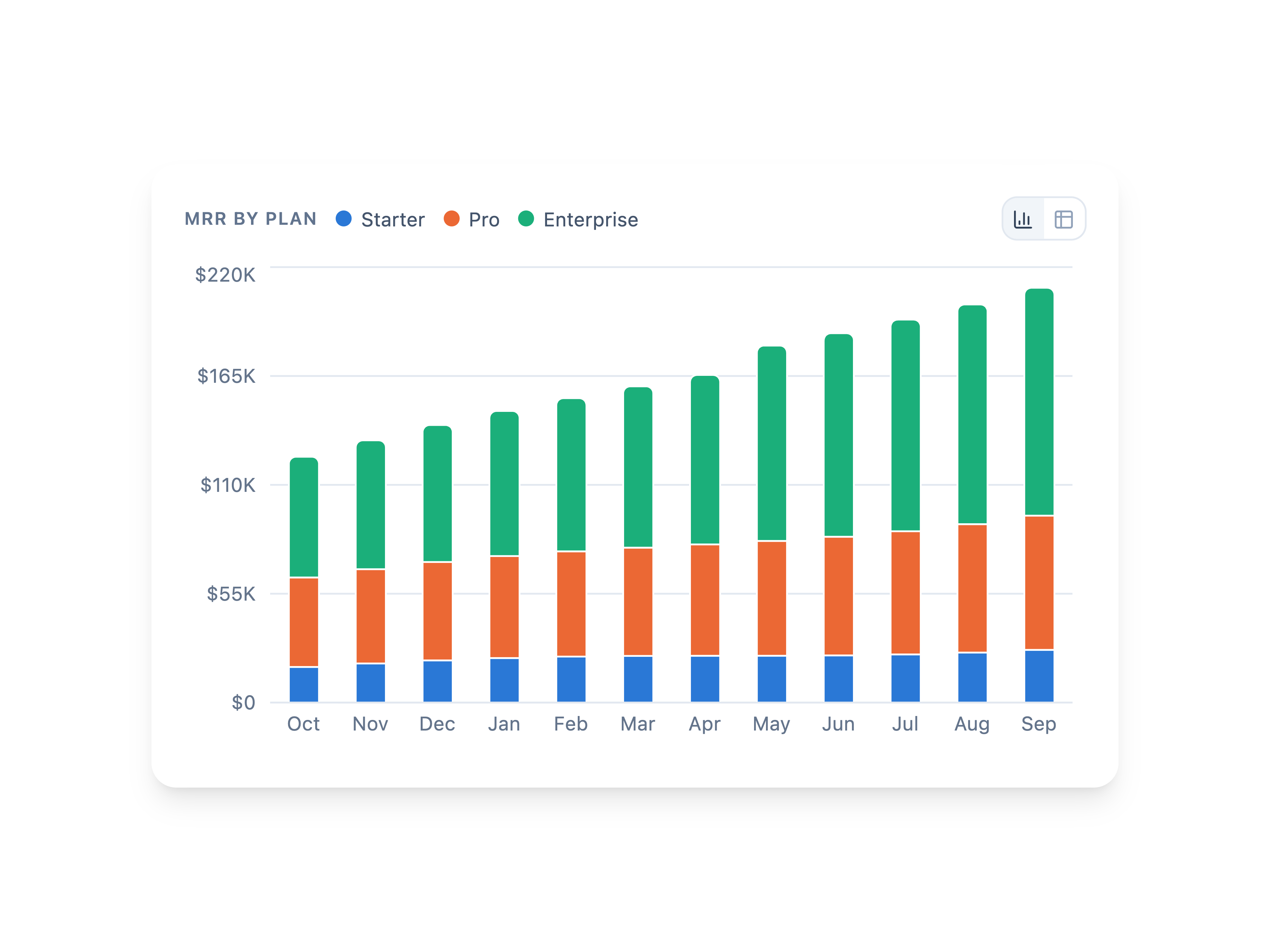
Task: Click the 'Jul' month label
Action: [905, 724]
